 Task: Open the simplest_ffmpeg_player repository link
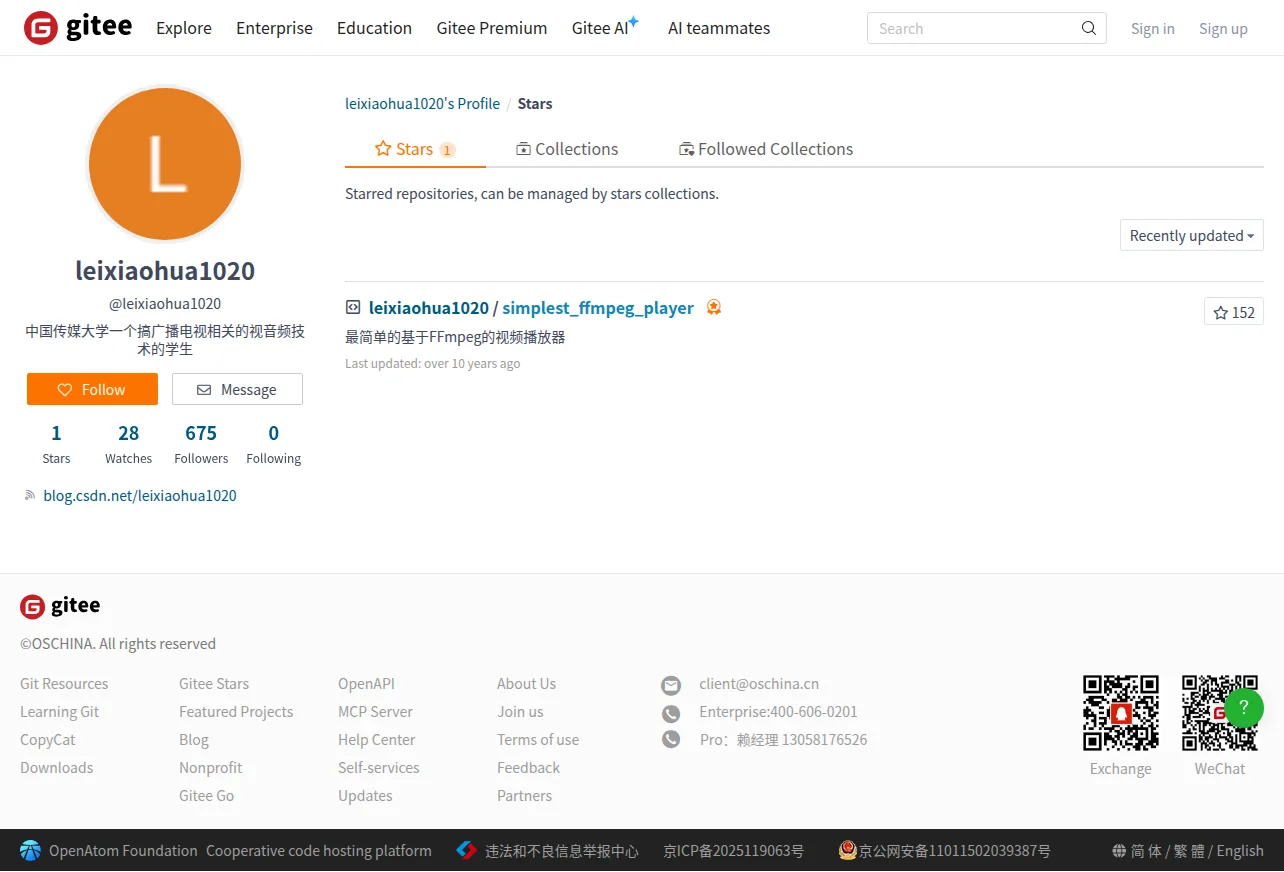pyautogui.click(x=598, y=308)
